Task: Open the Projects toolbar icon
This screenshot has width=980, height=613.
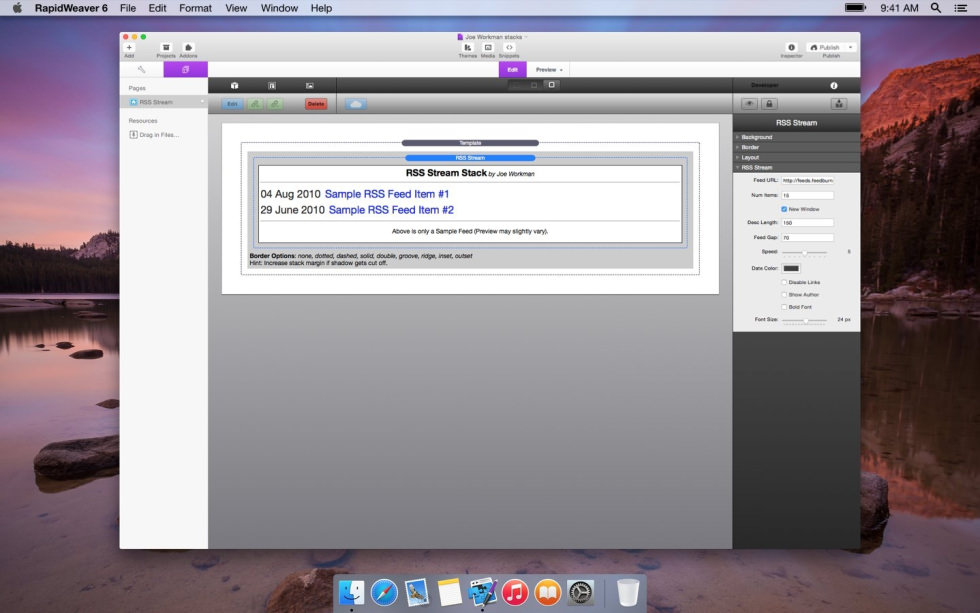Action: tap(166, 47)
